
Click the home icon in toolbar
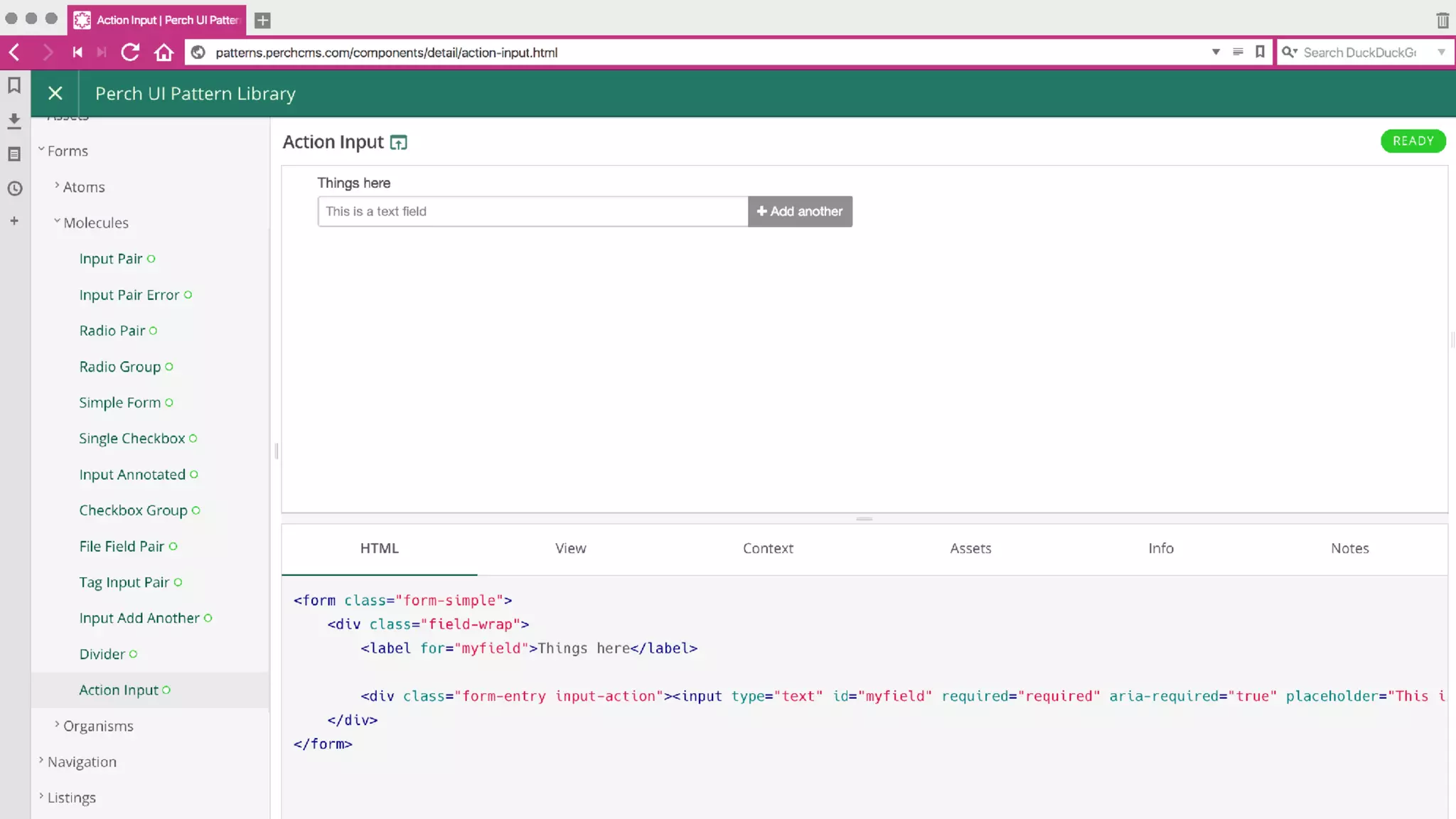coord(164,52)
